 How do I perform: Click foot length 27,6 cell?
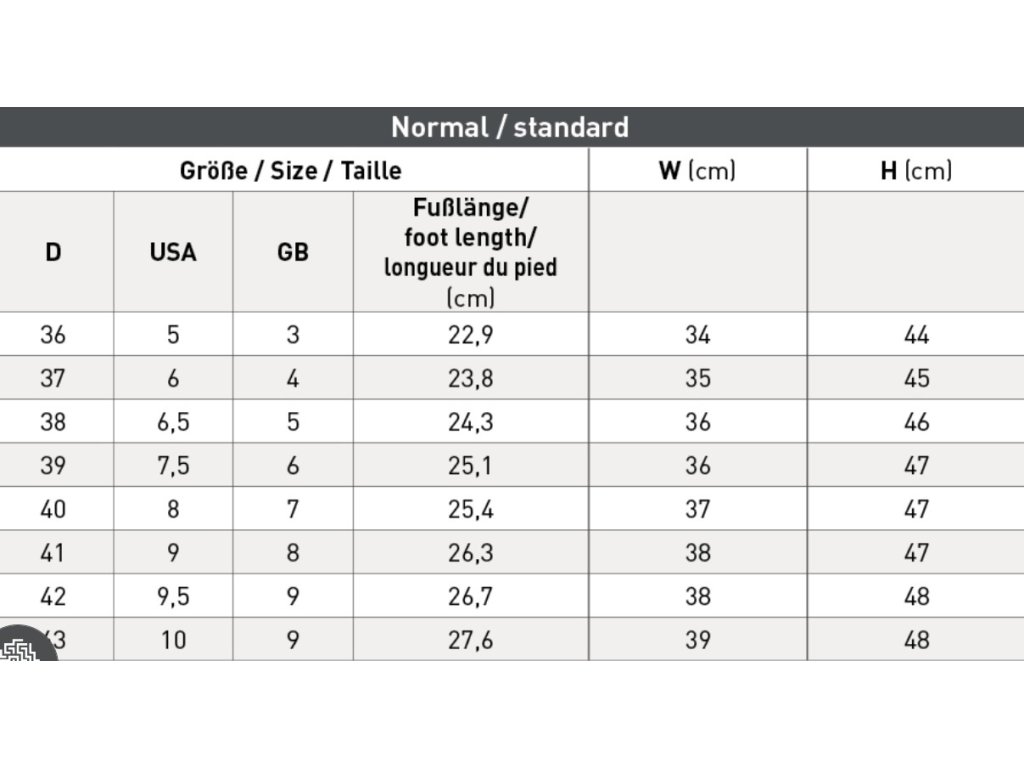(x=470, y=640)
